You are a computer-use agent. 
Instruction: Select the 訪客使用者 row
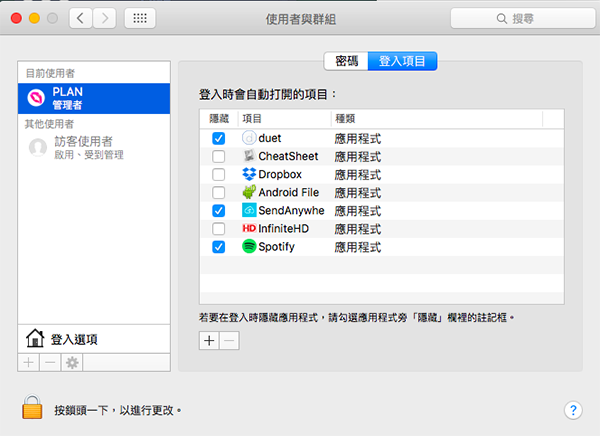(94, 148)
